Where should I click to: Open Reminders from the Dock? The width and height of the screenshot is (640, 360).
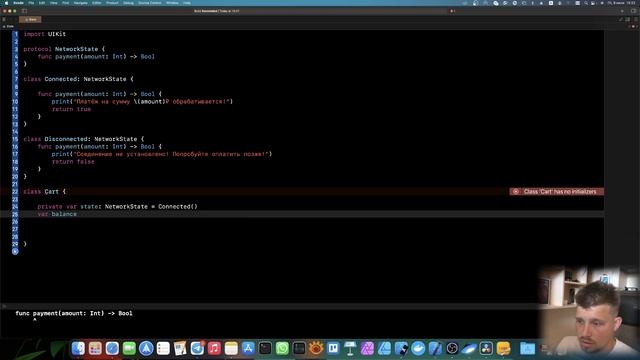coord(163,348)
